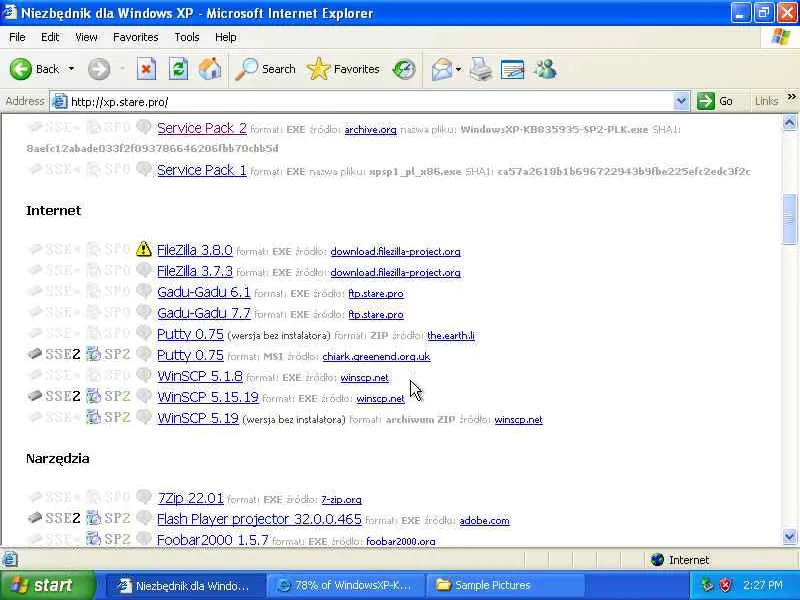800x600 pixels.
Task: Click the address bar URL field
Action: (x=370, y=101)
